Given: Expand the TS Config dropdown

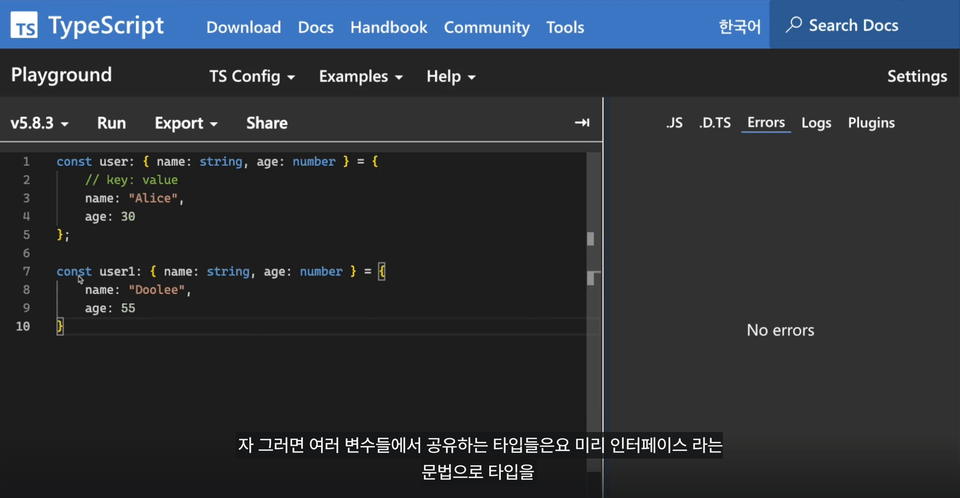Looking at the screenshot, I should click(252, 76).
